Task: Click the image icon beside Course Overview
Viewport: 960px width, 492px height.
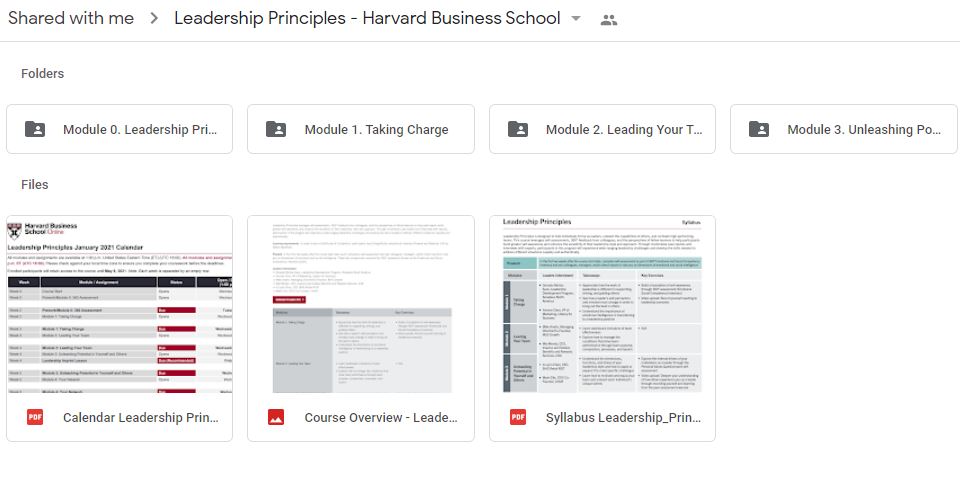Action: point(276,417)
